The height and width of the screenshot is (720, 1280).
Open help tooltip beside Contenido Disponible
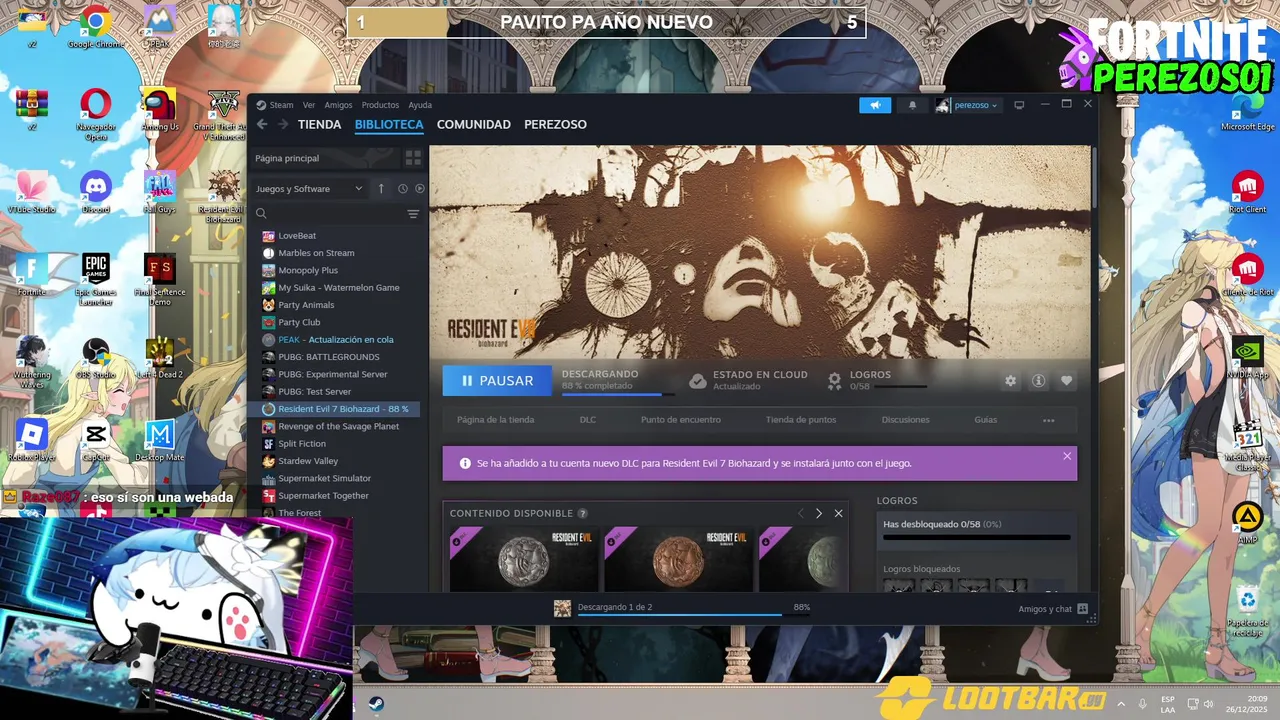(x=583, y=513)
